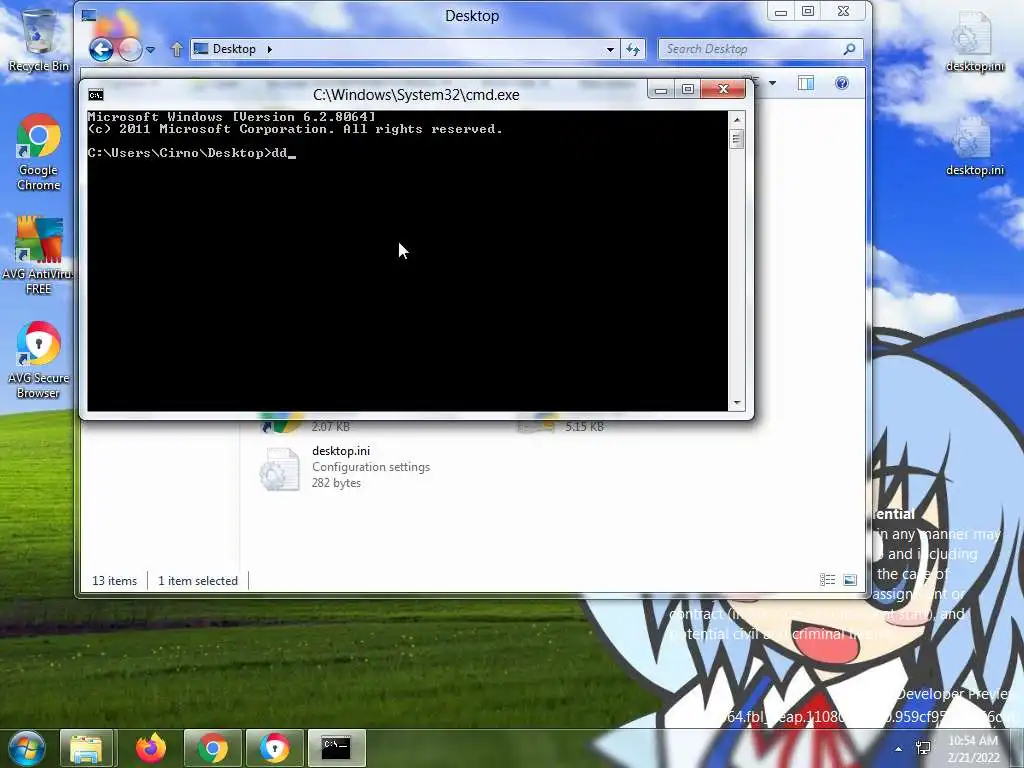This screenshot has width=1024, height=768.
Task: Go up one folder level in Explorer
Action: [176, 50]
